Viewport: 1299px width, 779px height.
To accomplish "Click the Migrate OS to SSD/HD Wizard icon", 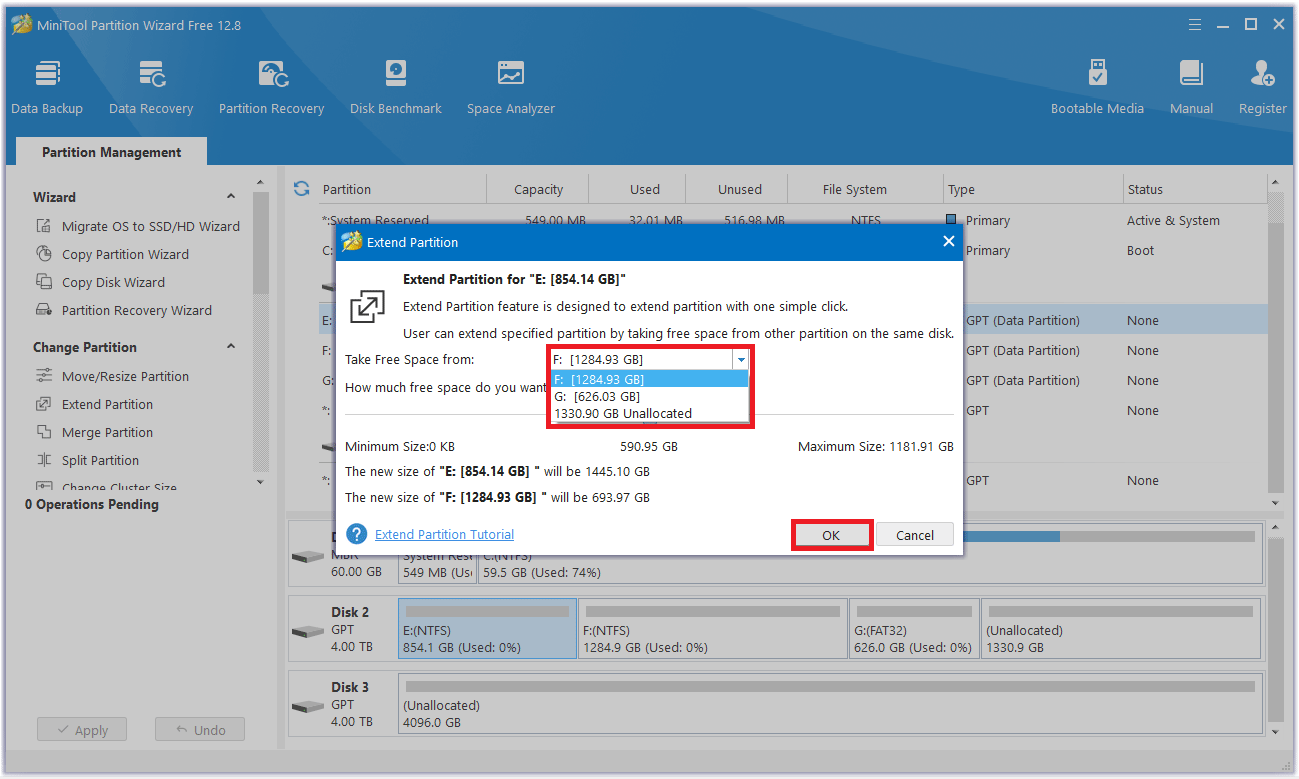I will tap(44, 226).
